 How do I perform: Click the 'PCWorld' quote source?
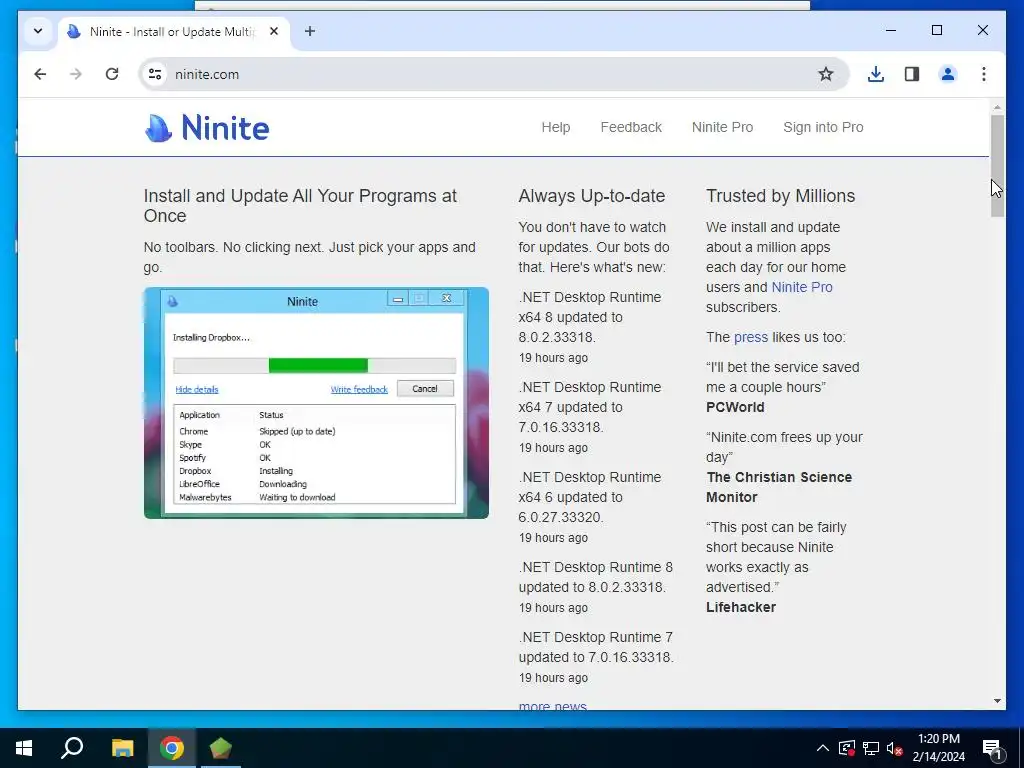pos(735,407)
